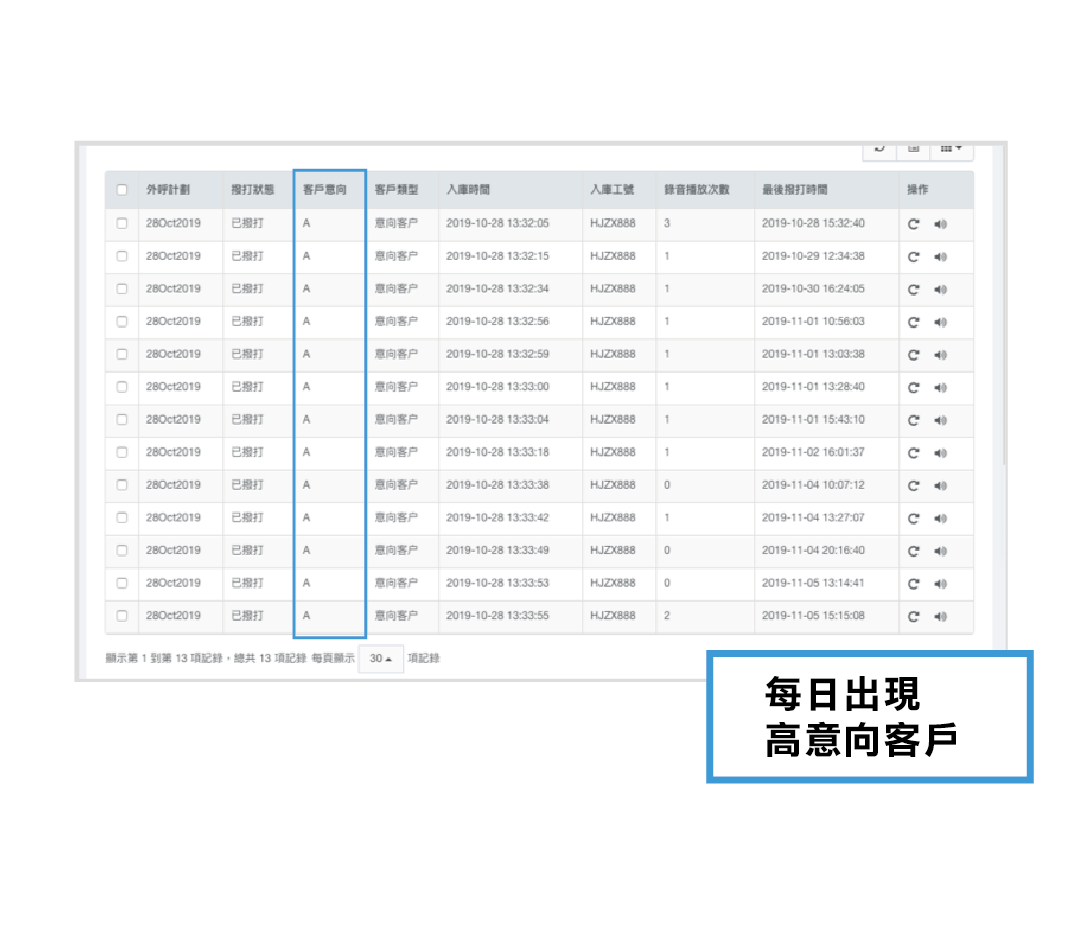Screen dimensions: 1081x932
Task: Sort by 錄音播放次數 column header
Action: pos(696,190)
